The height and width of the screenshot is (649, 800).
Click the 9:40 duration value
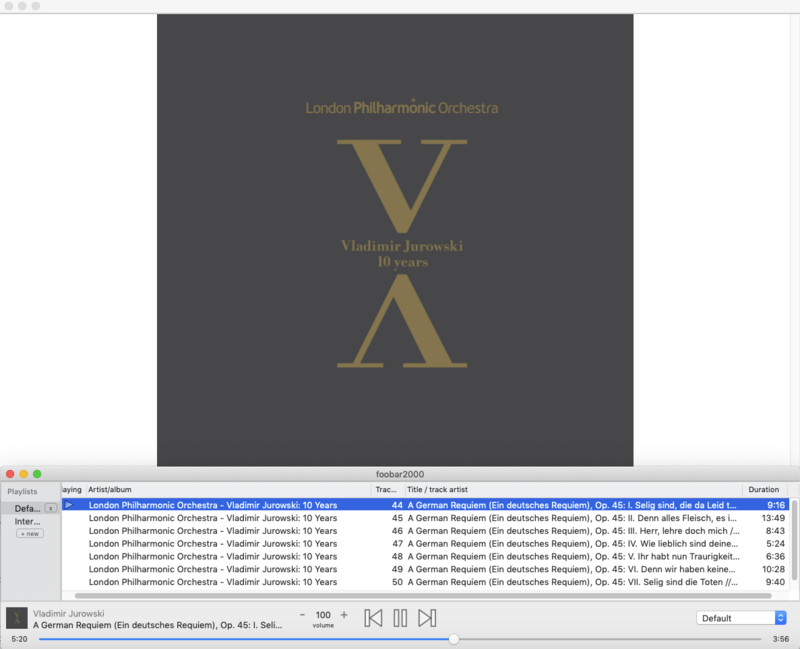click(775, 582)
